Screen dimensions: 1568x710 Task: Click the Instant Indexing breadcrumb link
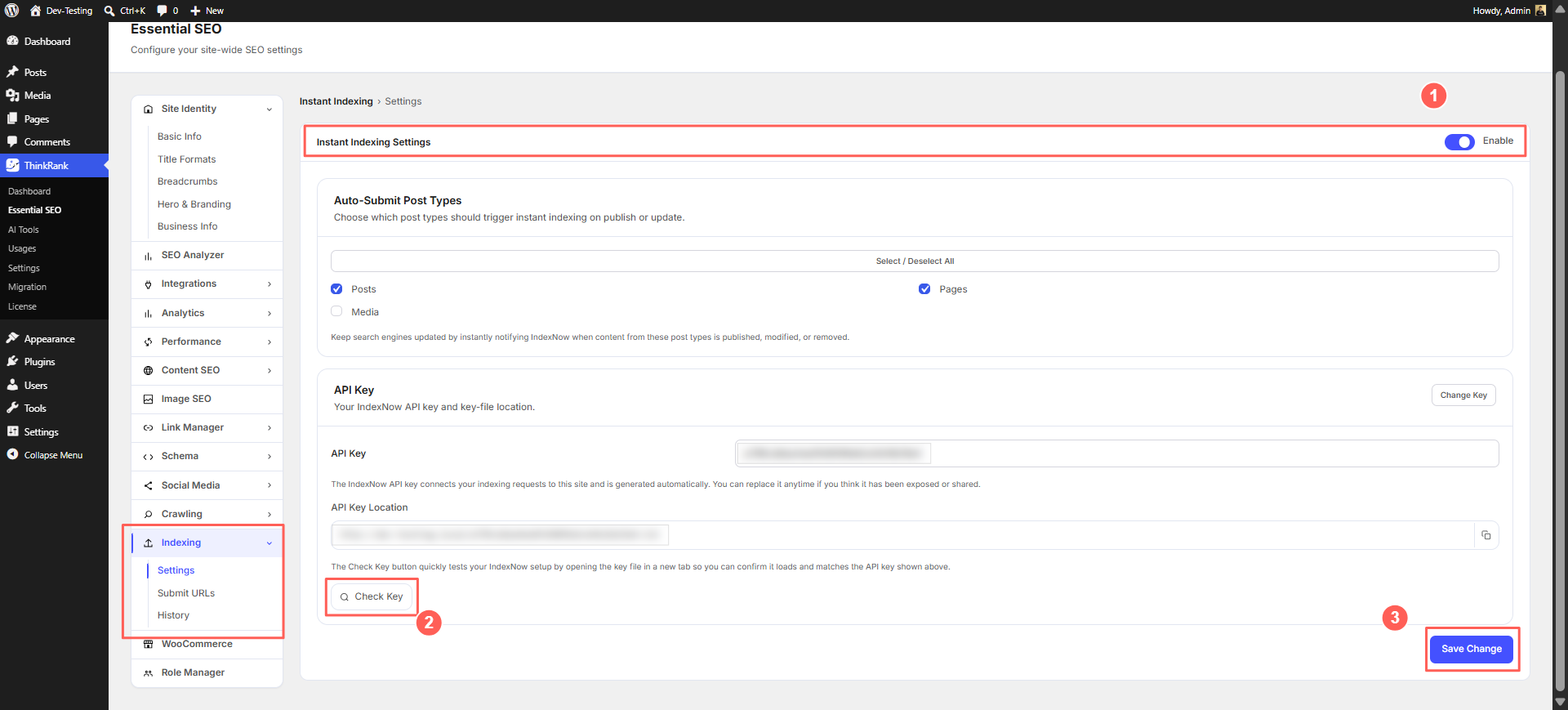336,101
